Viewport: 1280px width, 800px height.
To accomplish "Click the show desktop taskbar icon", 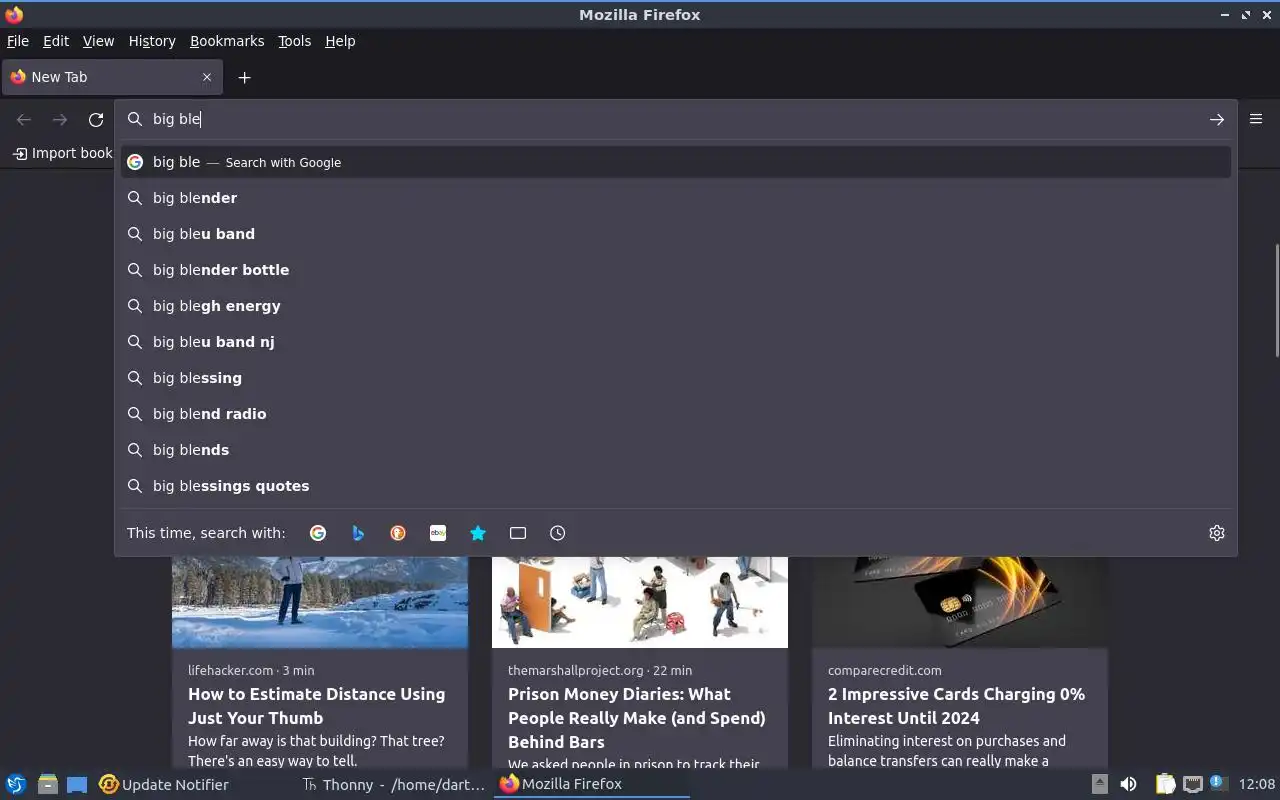I will (77, 784).
